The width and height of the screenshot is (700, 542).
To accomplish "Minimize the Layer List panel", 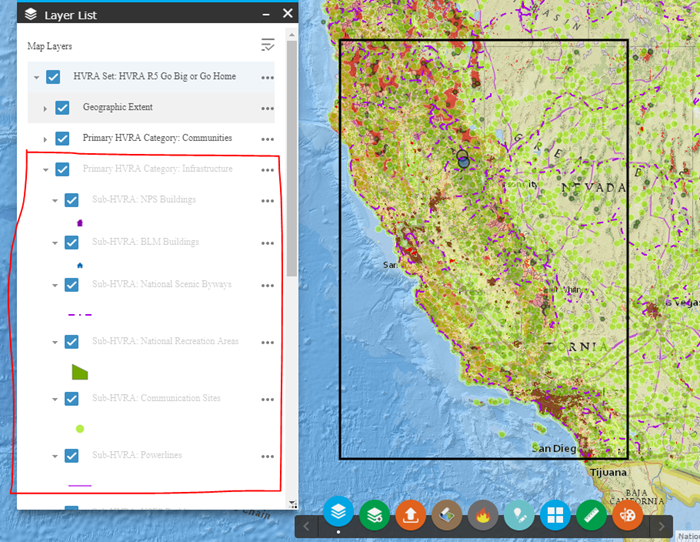I will coord(266,15).
